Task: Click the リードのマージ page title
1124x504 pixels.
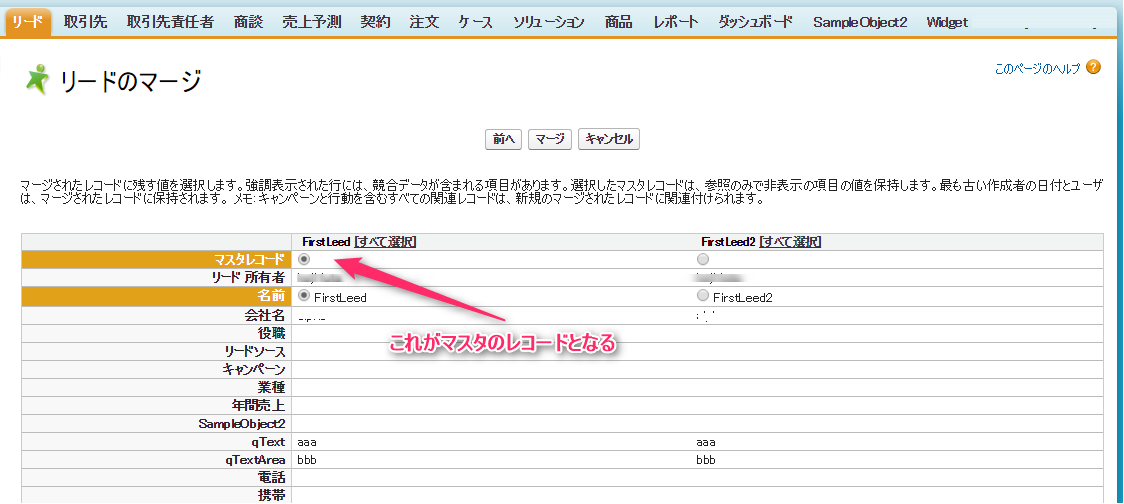Action: (x=129, y=81)
